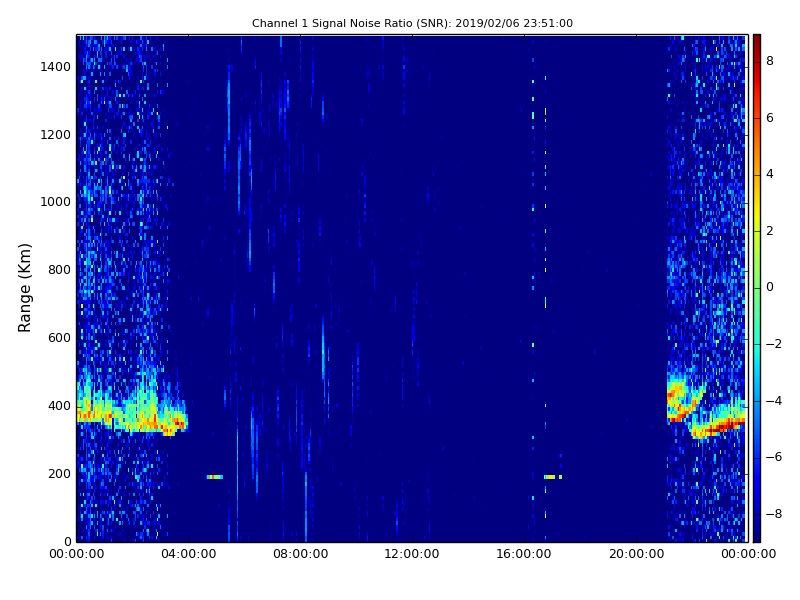Image resolution: width=800 pixels, height=600 pixels.
Task: Click the 1400 range tick label
Action: 56,67
